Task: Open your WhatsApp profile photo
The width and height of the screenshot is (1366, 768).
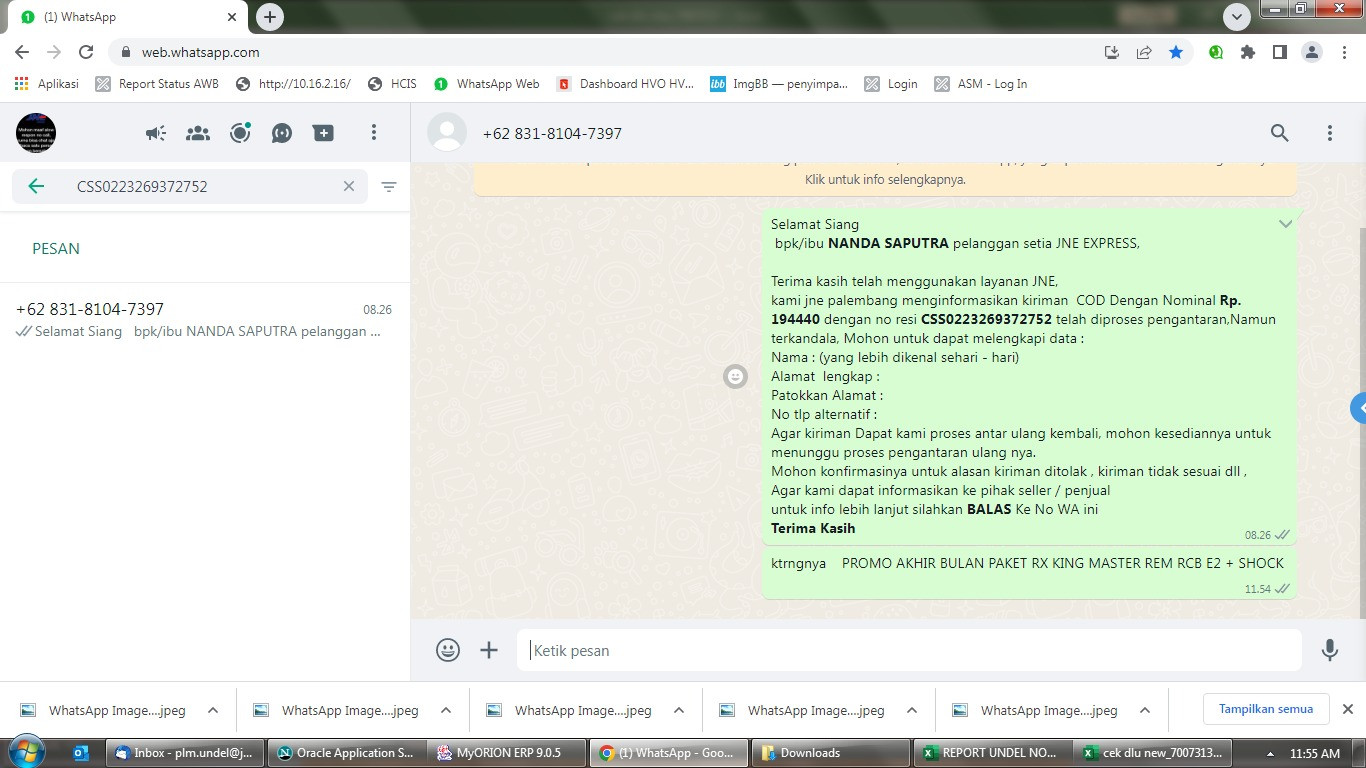Action: pos(36,132)
